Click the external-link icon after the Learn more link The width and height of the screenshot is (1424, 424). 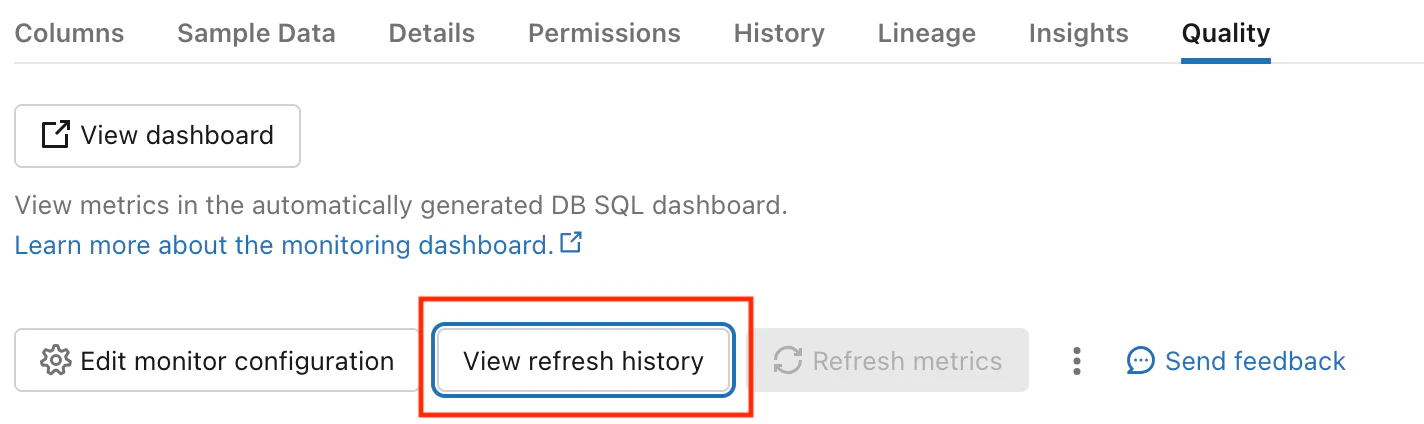(571, 243)
